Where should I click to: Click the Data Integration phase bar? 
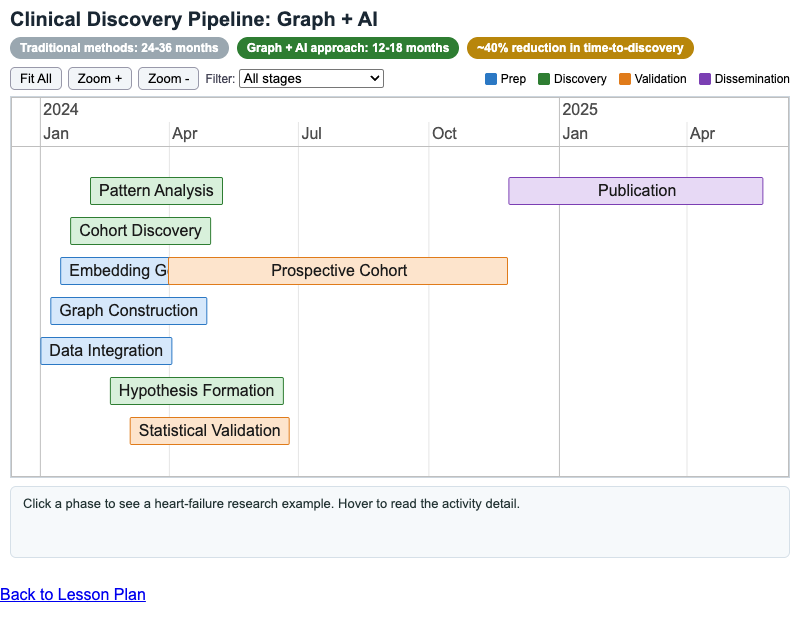click(x=106, y=351)
